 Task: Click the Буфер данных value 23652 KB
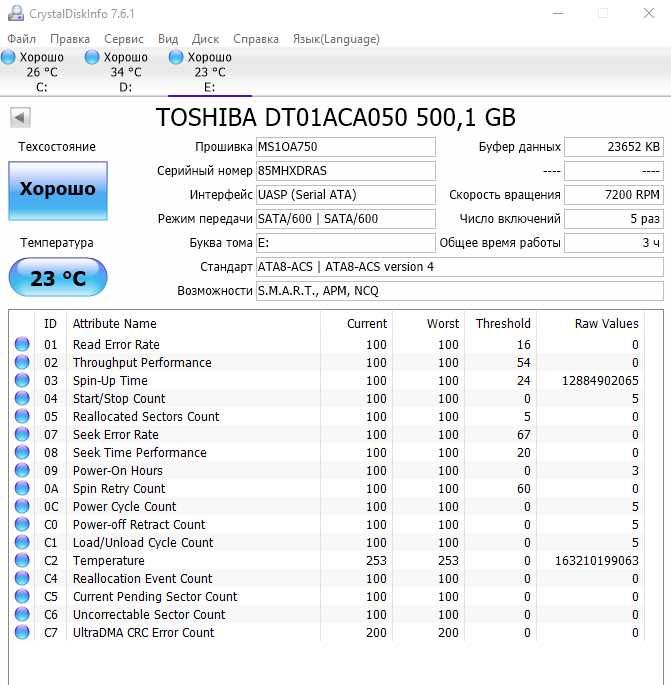[x=614, y=147]
